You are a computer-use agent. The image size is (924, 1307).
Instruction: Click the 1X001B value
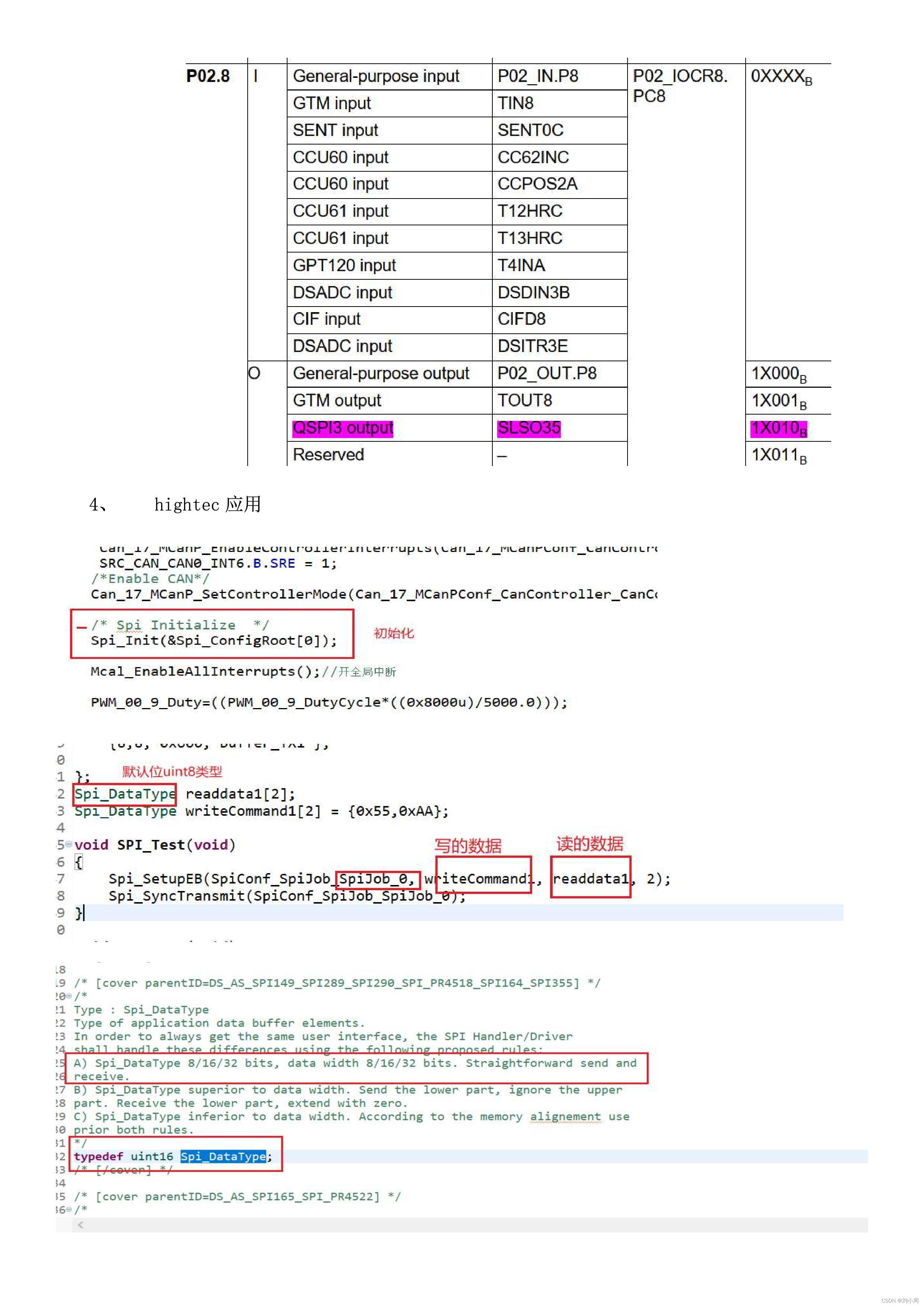[778, 401]
